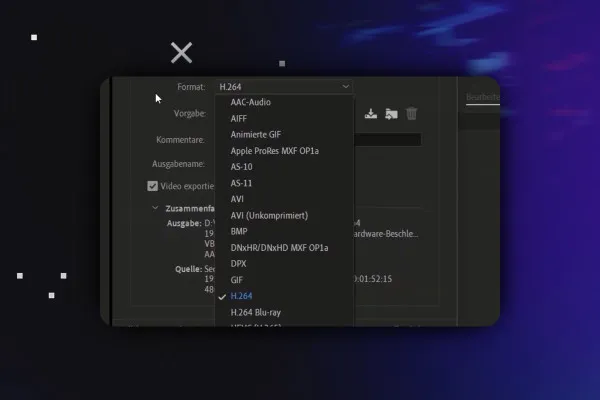The image size is (600, 400).
Task: Choose BMP format option
Action: [x=239, y=232]
